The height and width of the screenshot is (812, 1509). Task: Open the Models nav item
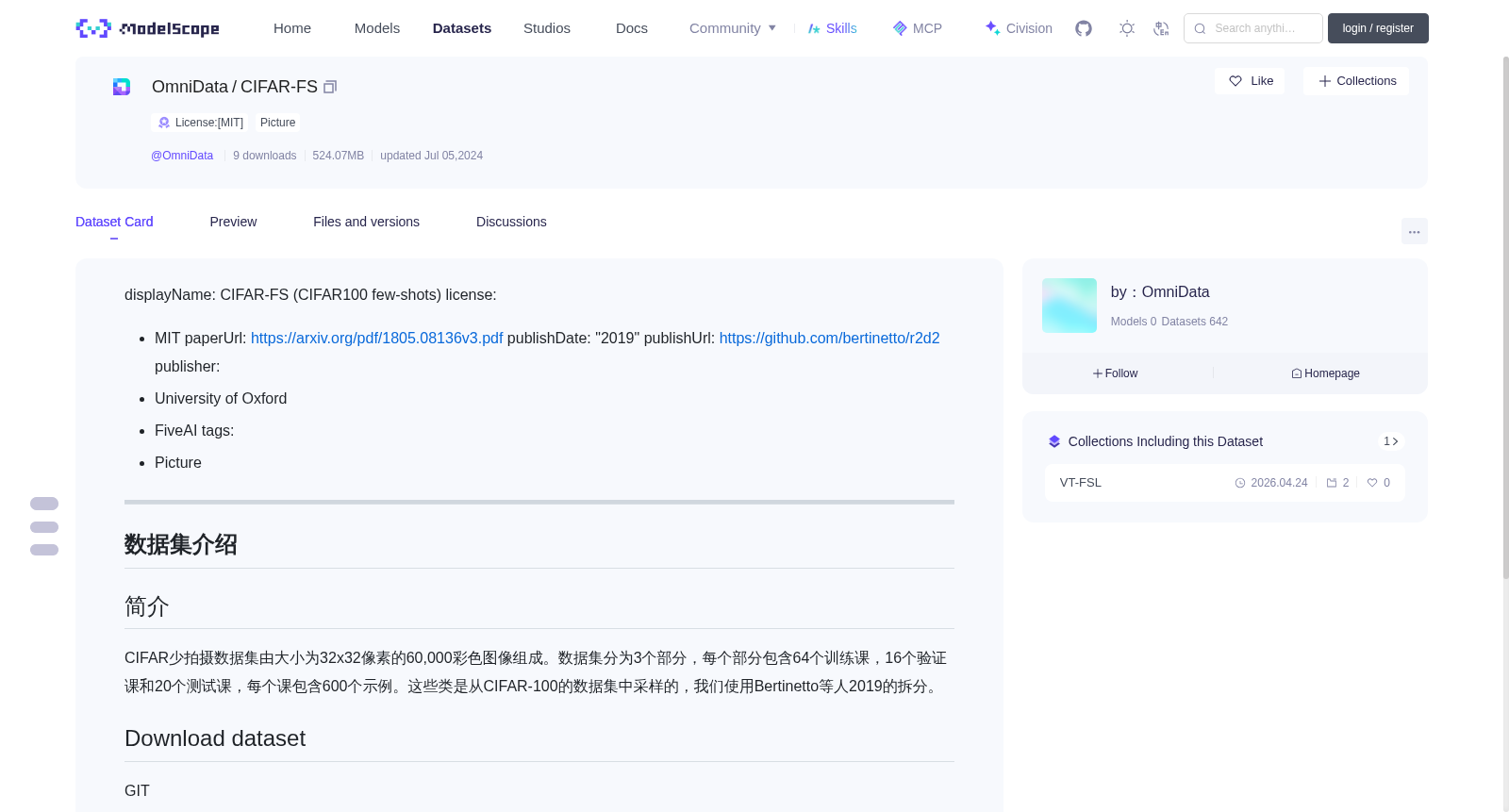(377, 28)
